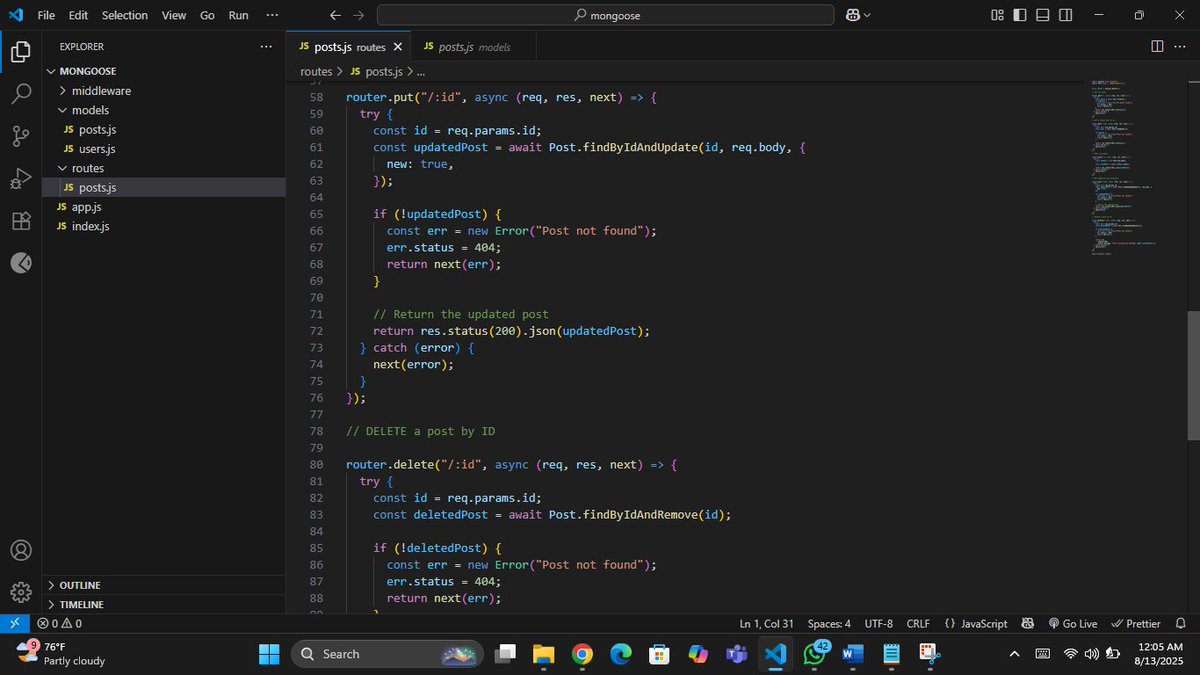
Task: Close the posts.js routes tab
Action: pyautogui.click(x=398, y=47)
